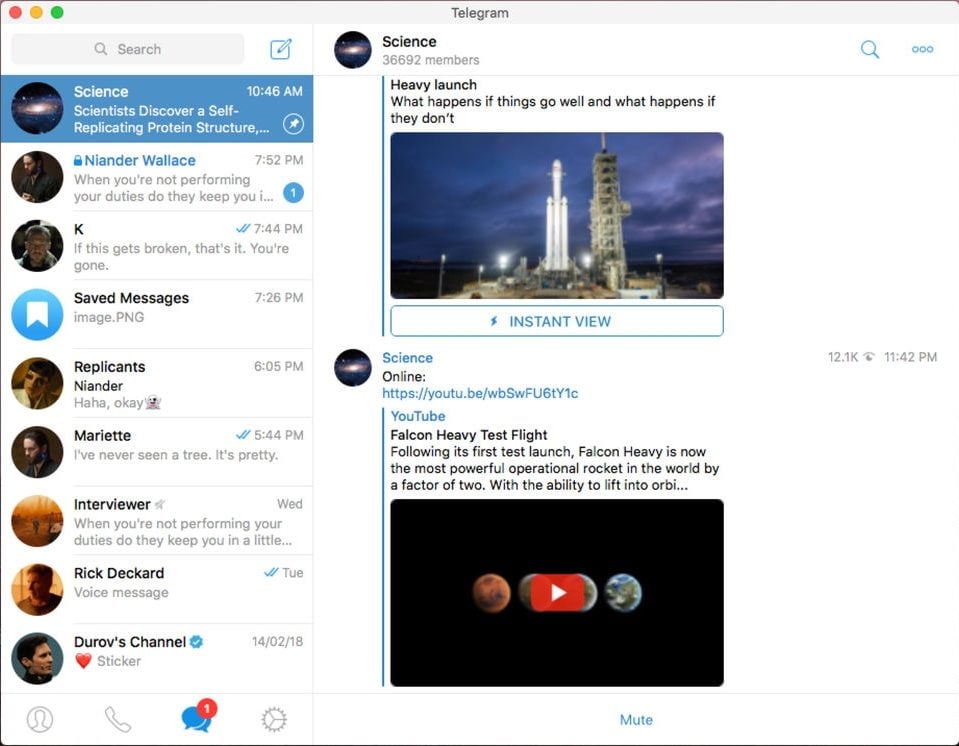The height and width of the screenshot is (746, 959).
Task: Open Settings via the gear icon
Action: [274, 719]
